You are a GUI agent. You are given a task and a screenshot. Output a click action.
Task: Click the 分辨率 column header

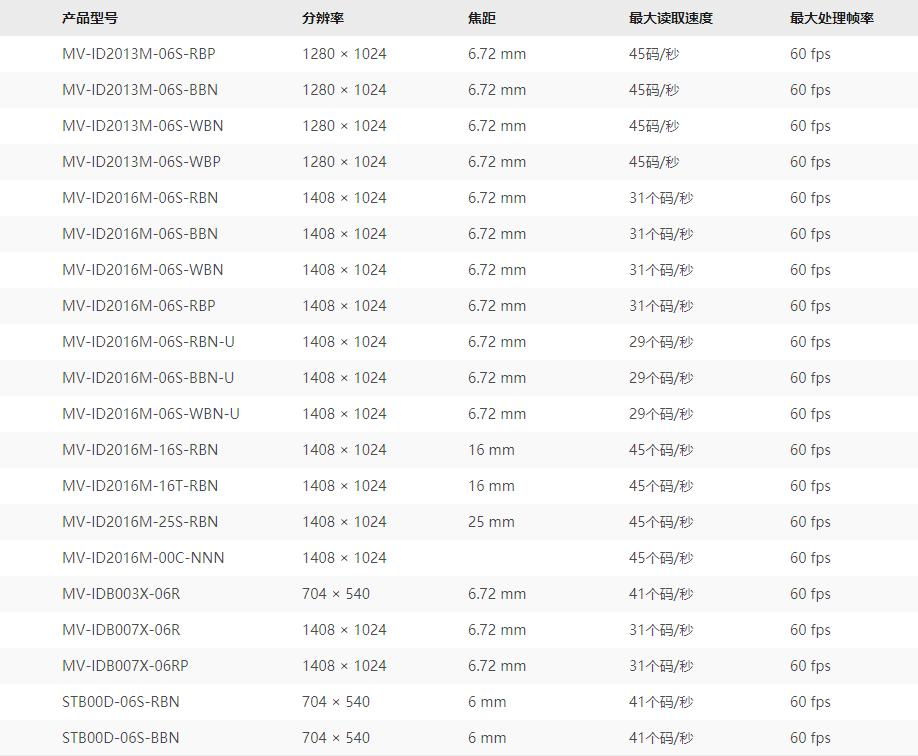323,18
